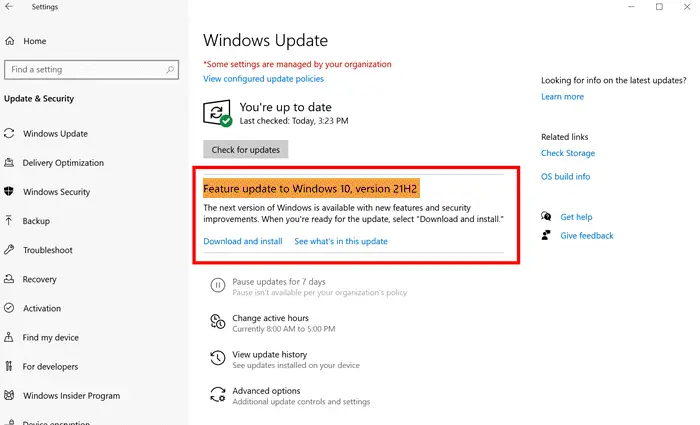This screenshot has height=425, width=700.
Task: Open Windows Insider Program page
Action: tap(71, 396)
